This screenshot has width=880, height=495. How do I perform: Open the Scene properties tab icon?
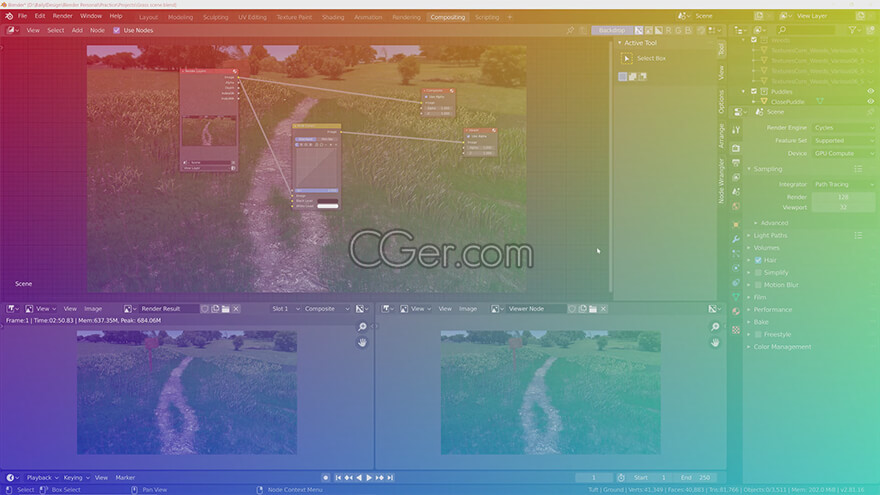click(x=736, y=192)
